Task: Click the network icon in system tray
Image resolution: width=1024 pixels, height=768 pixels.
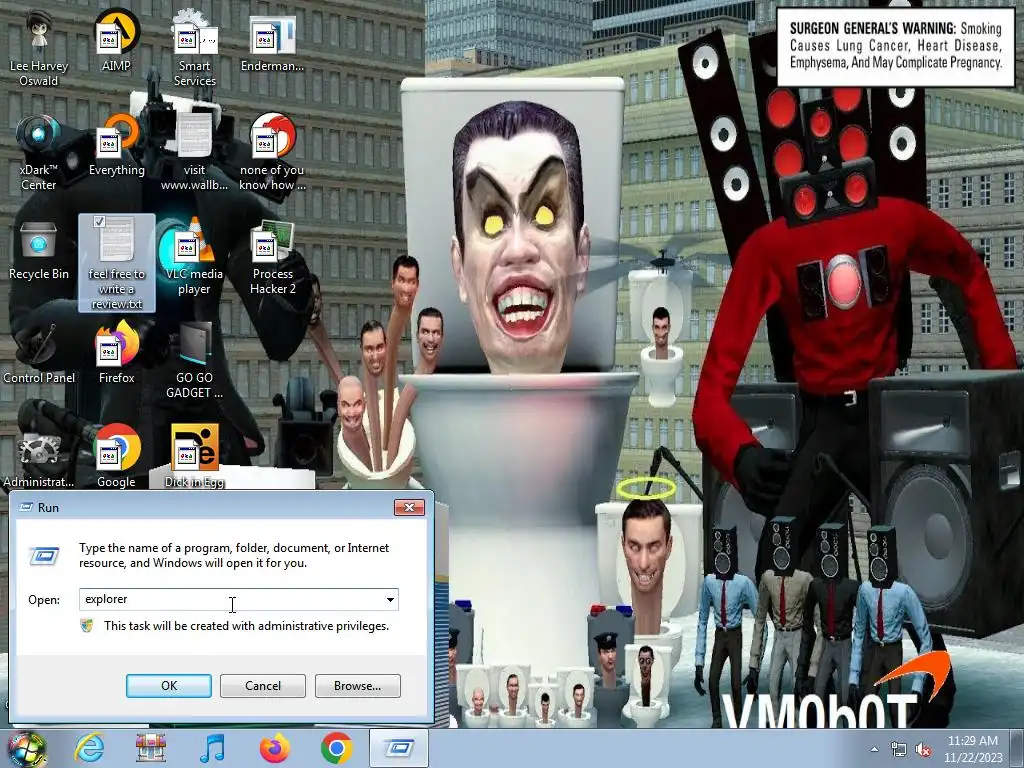Action: point(899,750)
